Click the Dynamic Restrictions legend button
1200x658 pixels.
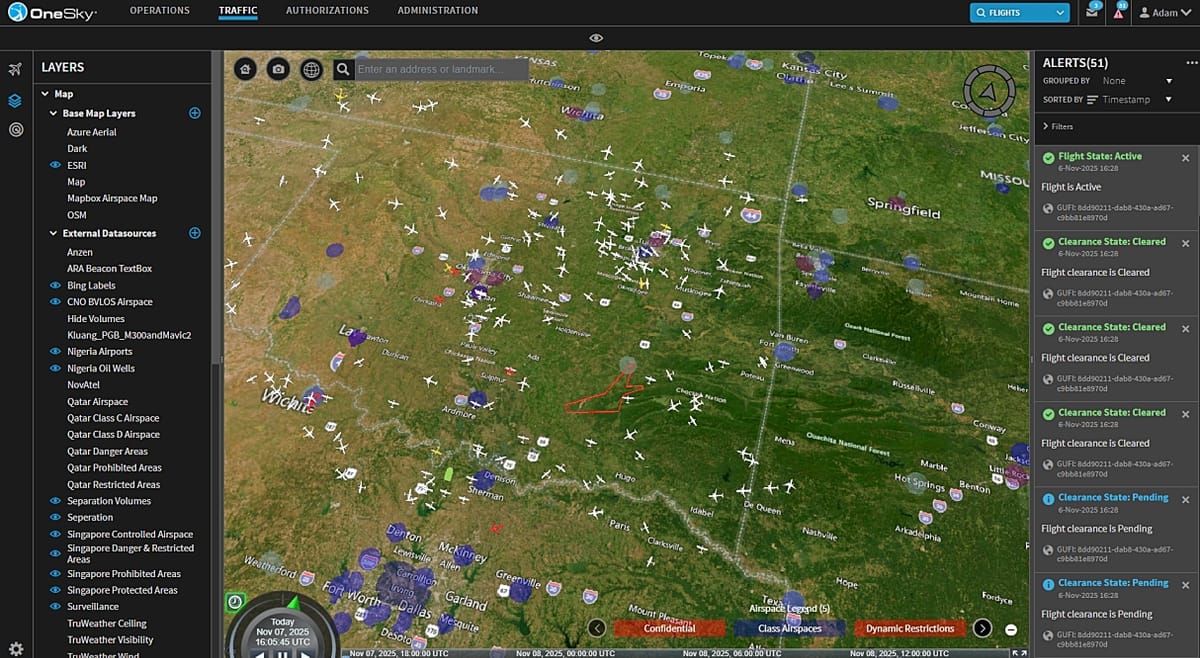pyautogui.click(x=908, y=628)
